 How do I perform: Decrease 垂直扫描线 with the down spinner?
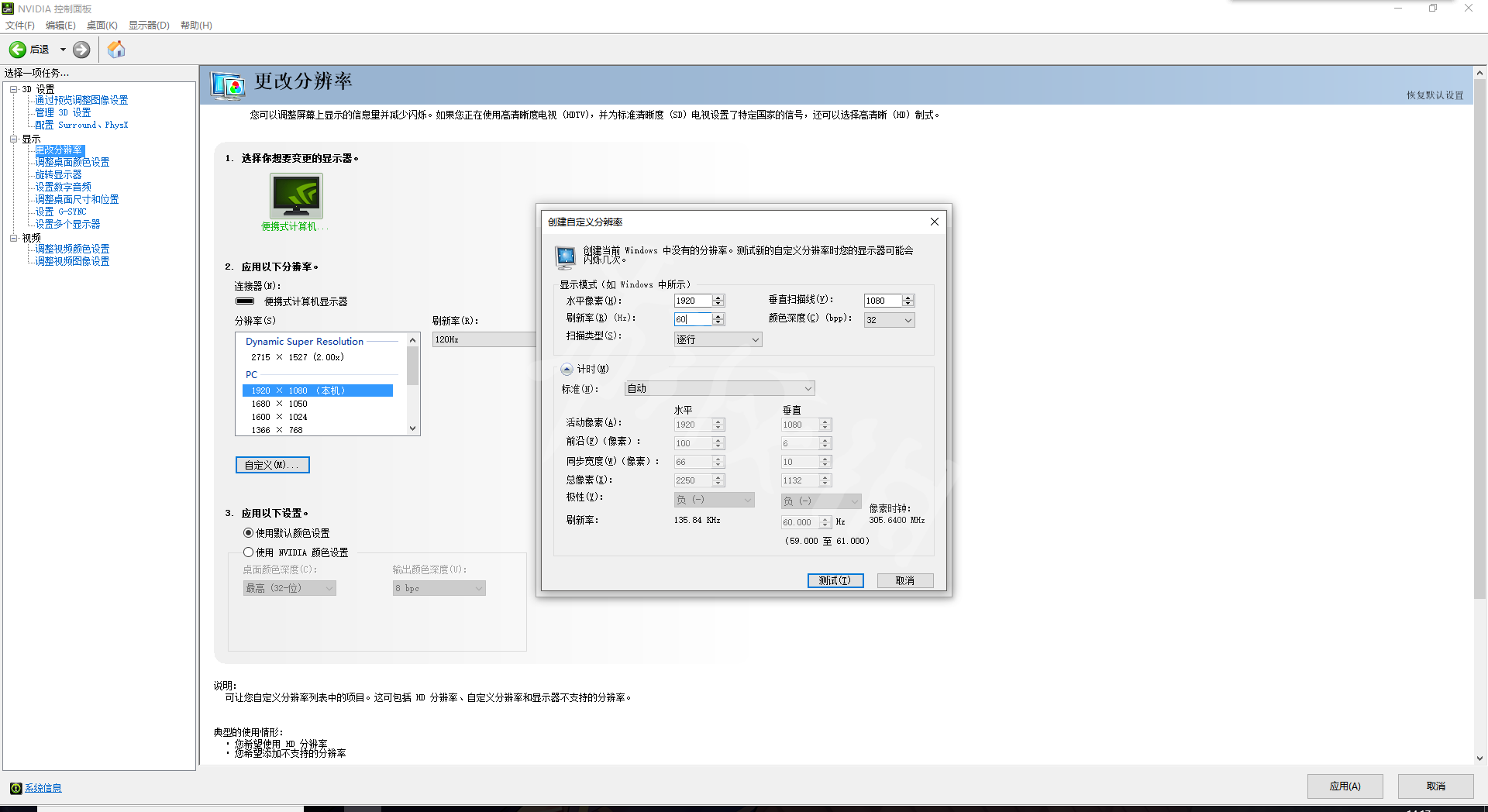pyautogui.click(x=908, y=304)
